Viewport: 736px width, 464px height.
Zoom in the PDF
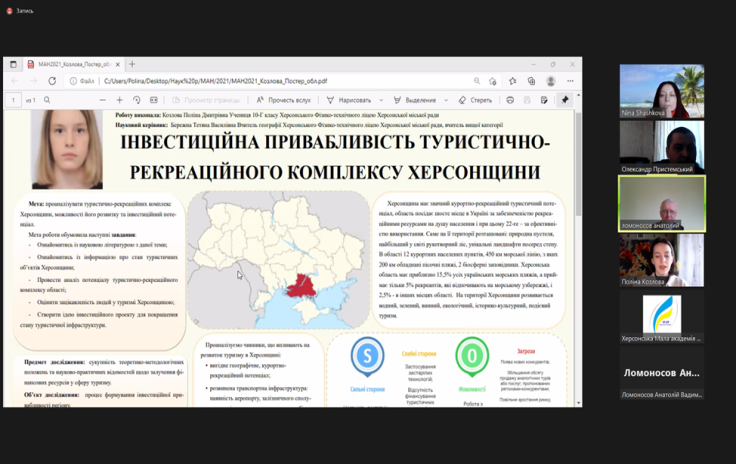[x=120, y=100]
